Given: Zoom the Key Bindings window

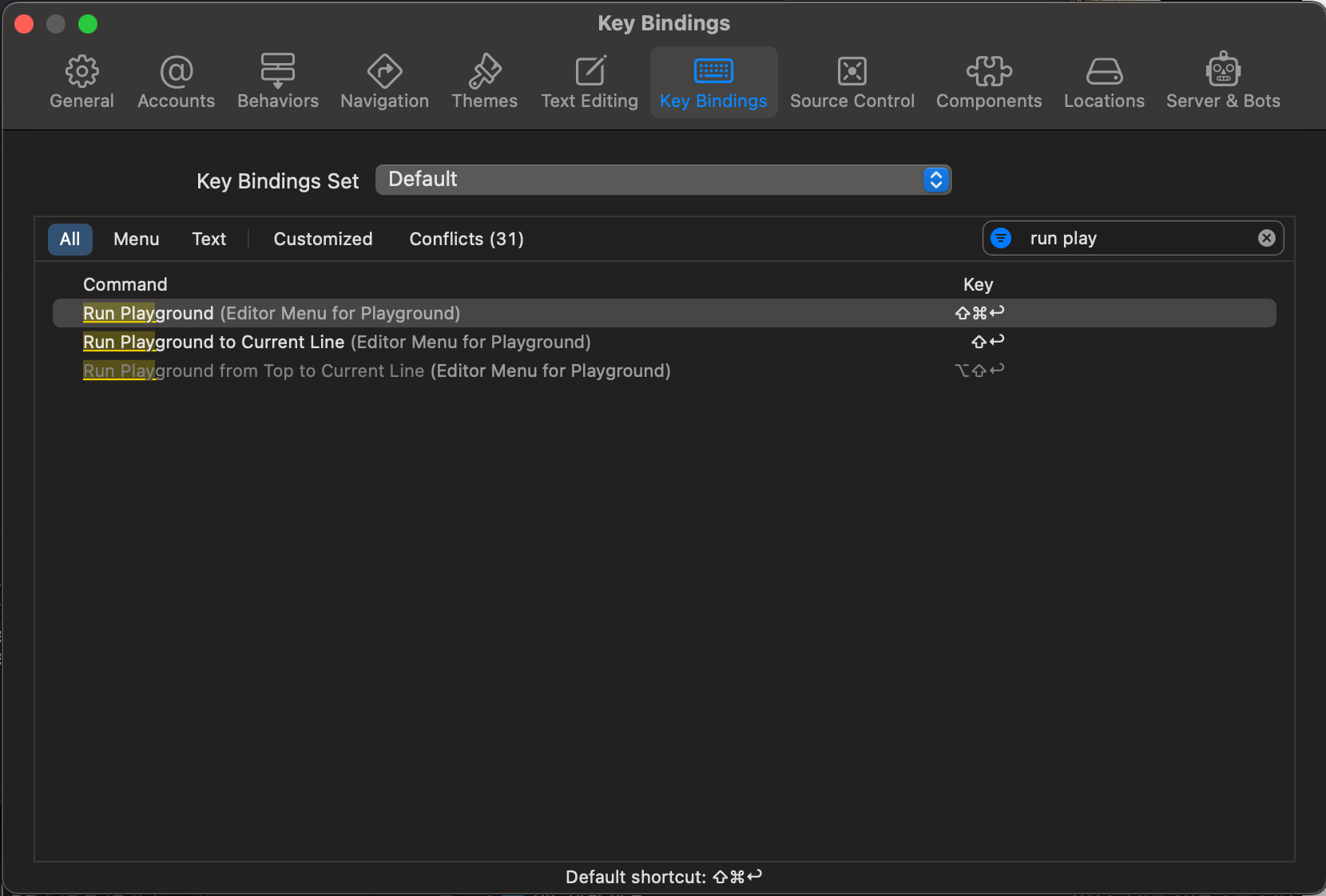Looking at the screenshot, I should (88, 24).
